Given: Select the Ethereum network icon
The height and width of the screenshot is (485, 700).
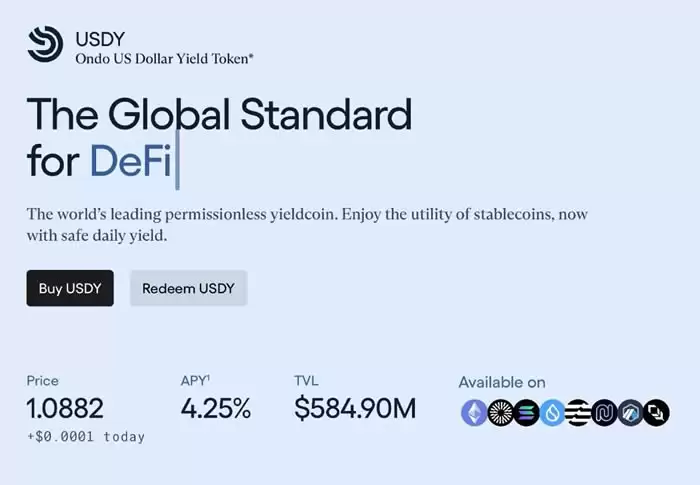Looking at the screenshot, I should pyautogui.click(x=474, y=412).
